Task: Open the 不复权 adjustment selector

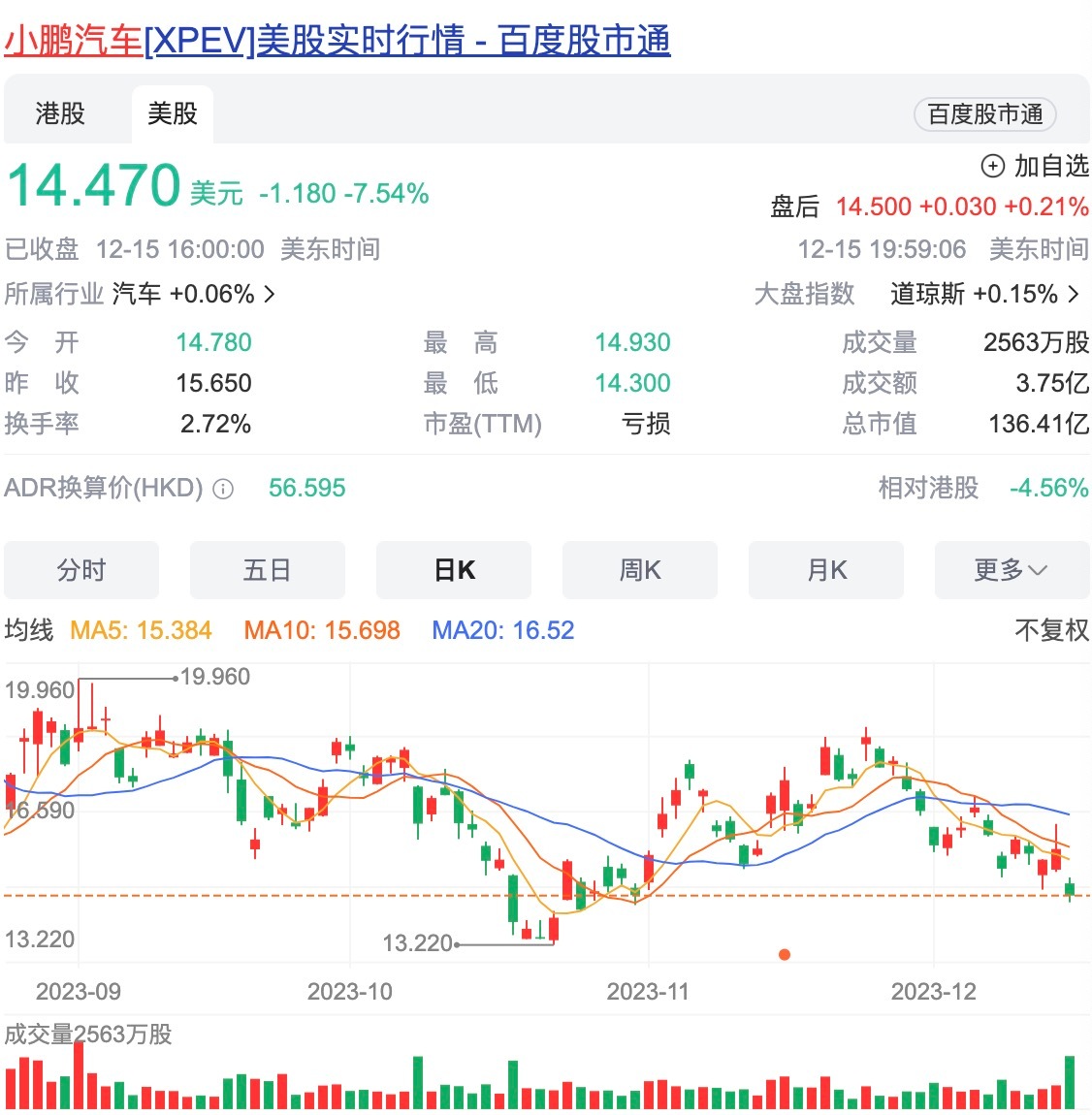Action: pyautogui.click(x=1051, y=630)
